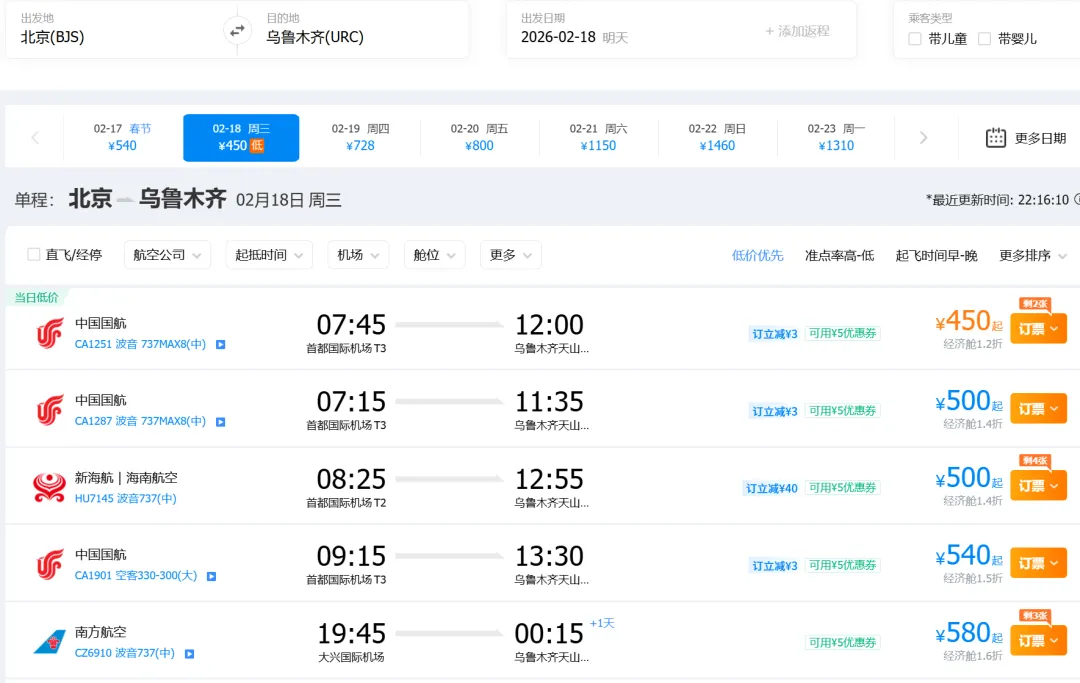Open video icon next to CA1901
Viewport: 1080px width, 683px height.
(211, 576)
